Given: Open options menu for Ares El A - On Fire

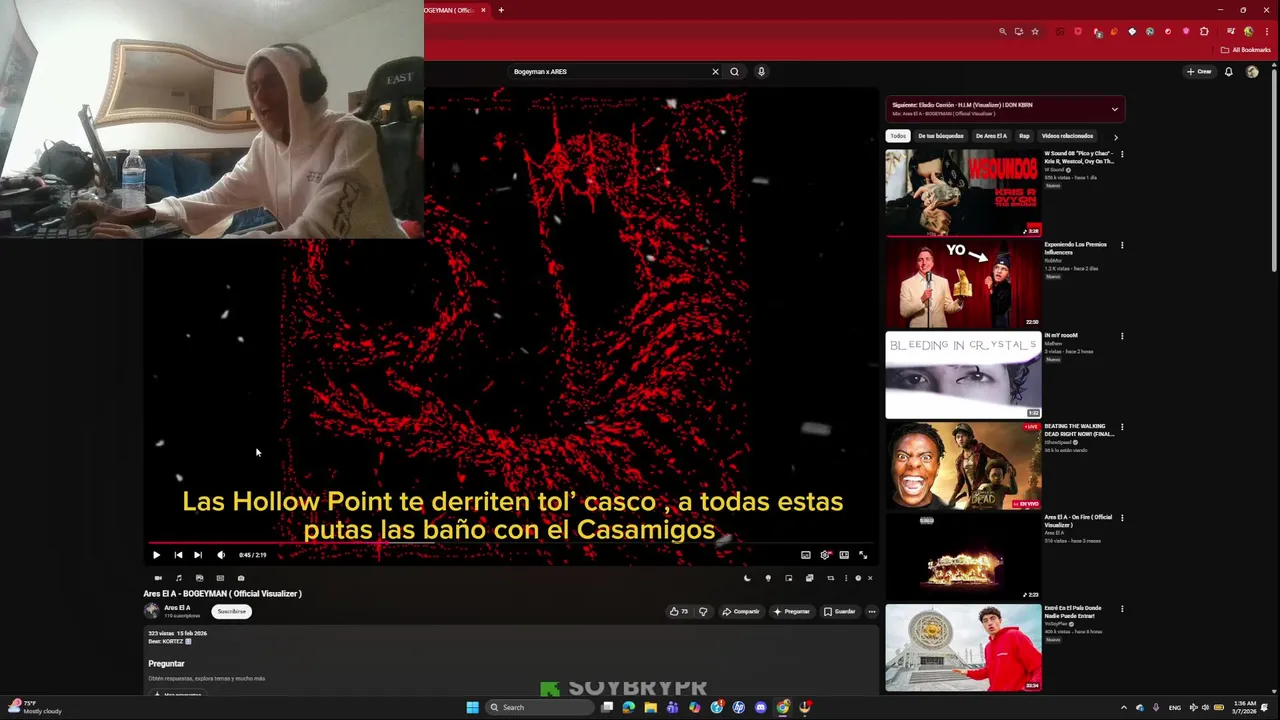Looking at the screenshot, I should point(1122,518).
